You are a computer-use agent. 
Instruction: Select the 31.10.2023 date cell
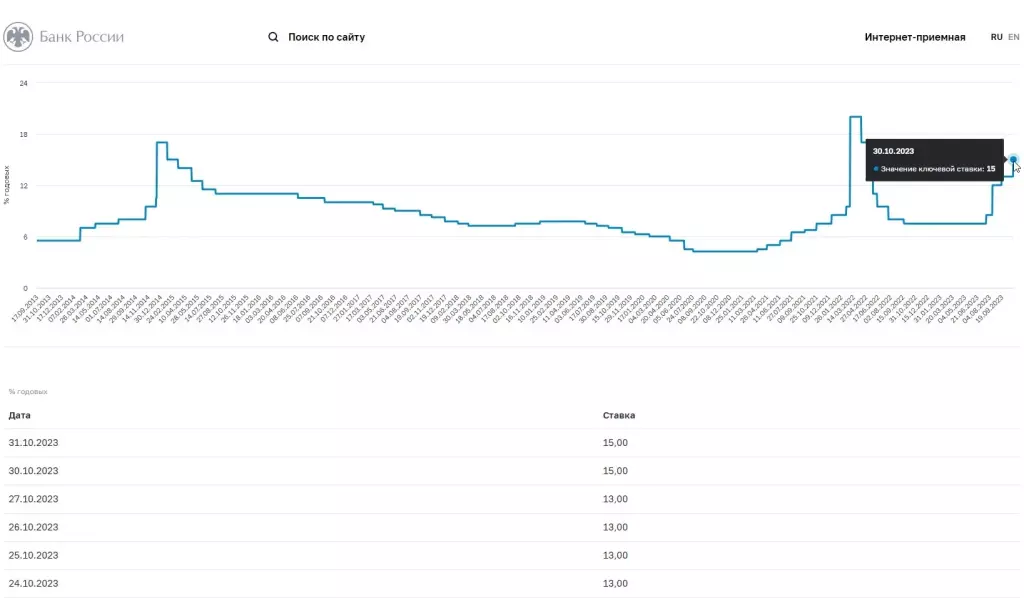click(x=33, y=442)
